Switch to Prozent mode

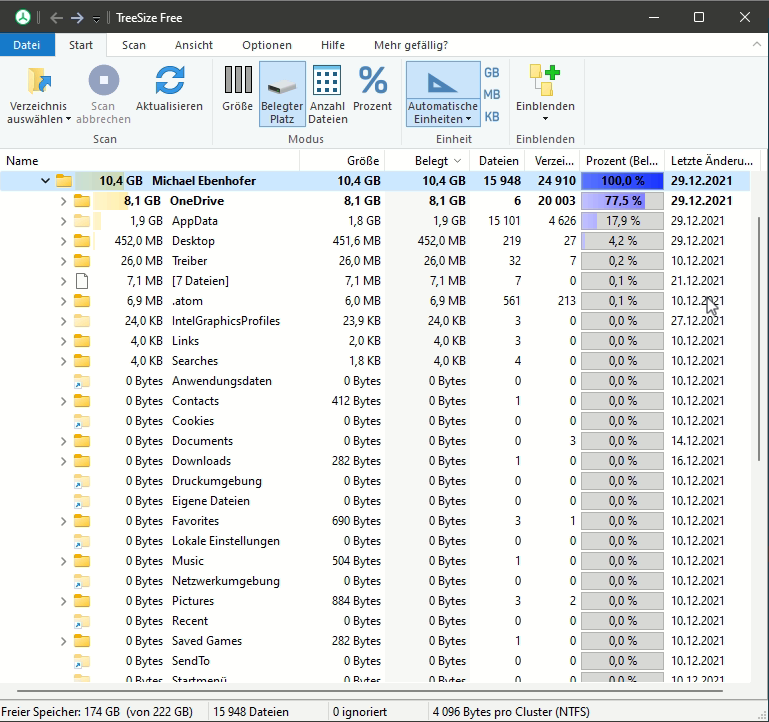click(373, 88)
